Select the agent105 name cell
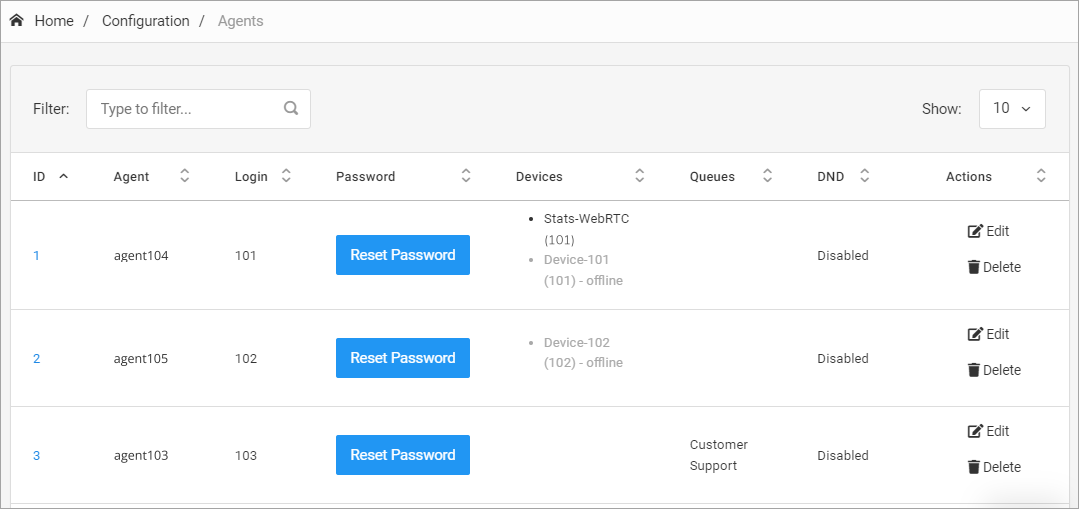Image resolution: width=1079 pixels, height=509 pixels. click(x=141, y=358)
